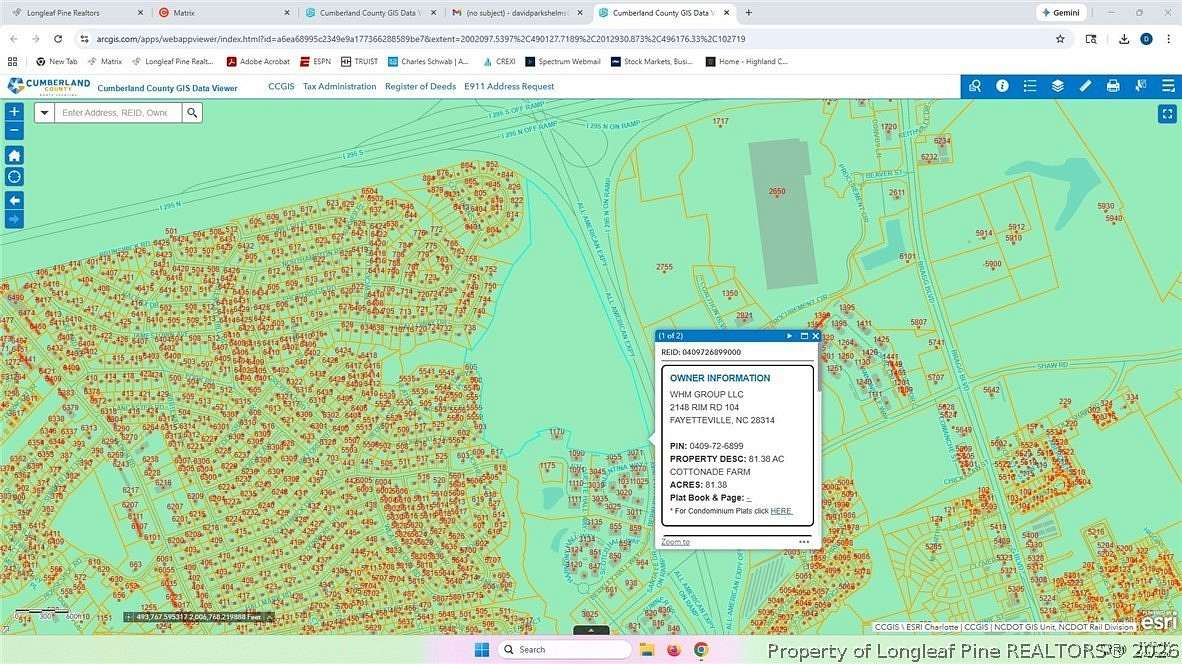The height and width of the screenshot is (664, 1182).
Task: Zoom in using the plus button
Action: click(x=13, y=111)
